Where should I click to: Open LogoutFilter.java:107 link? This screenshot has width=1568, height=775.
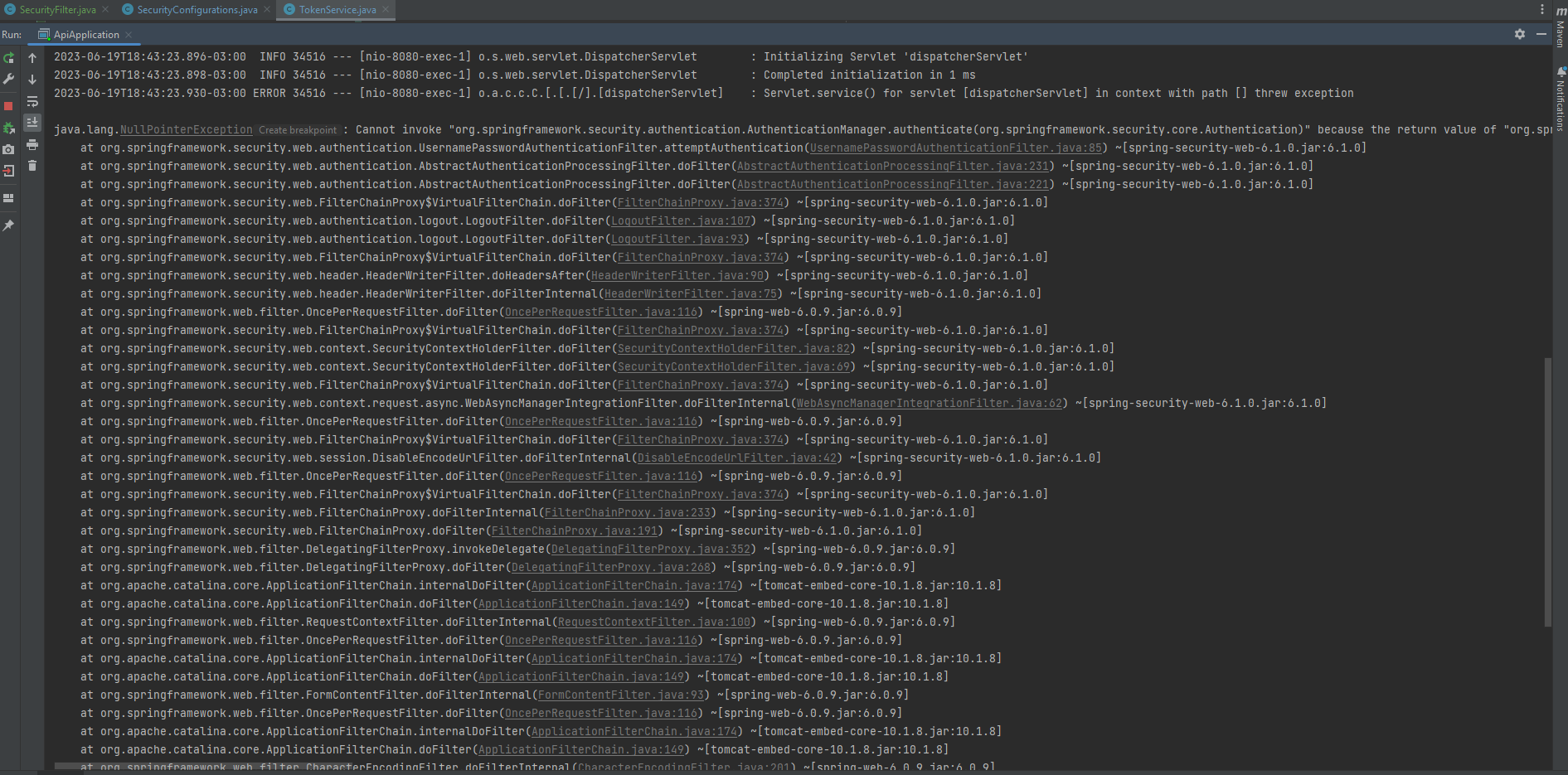[681, 221]
